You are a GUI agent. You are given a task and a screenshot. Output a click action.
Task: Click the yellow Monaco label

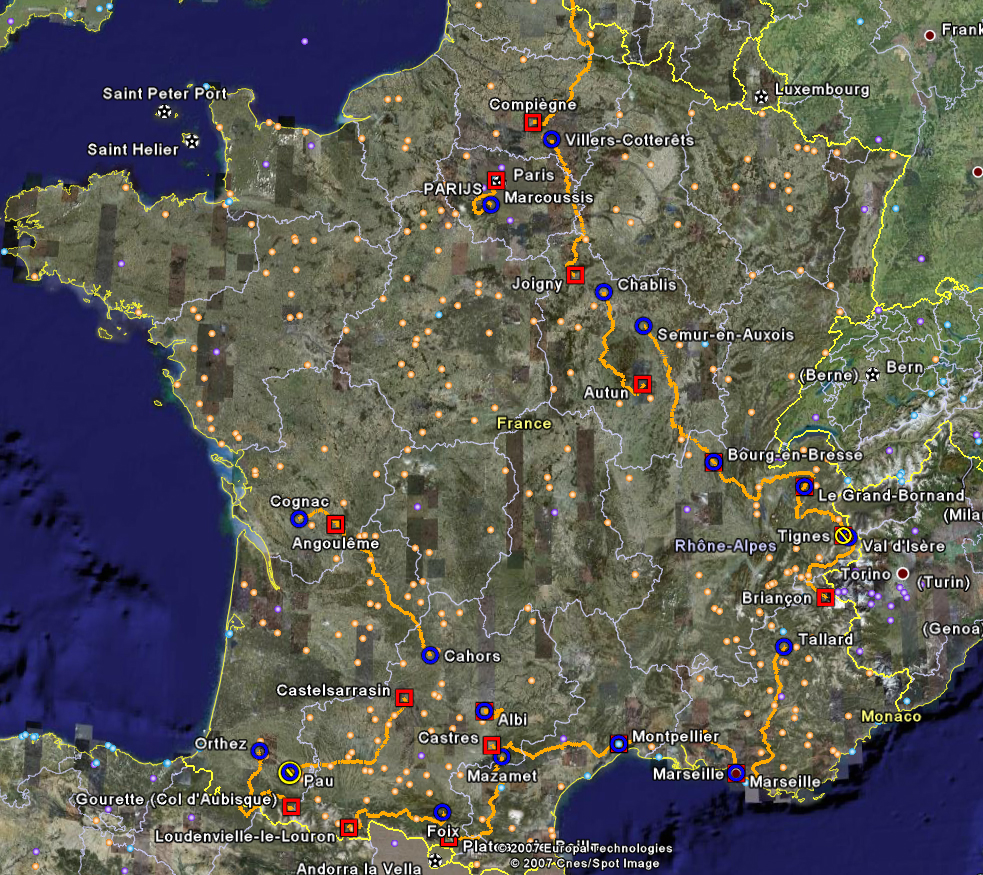[891, 716]
